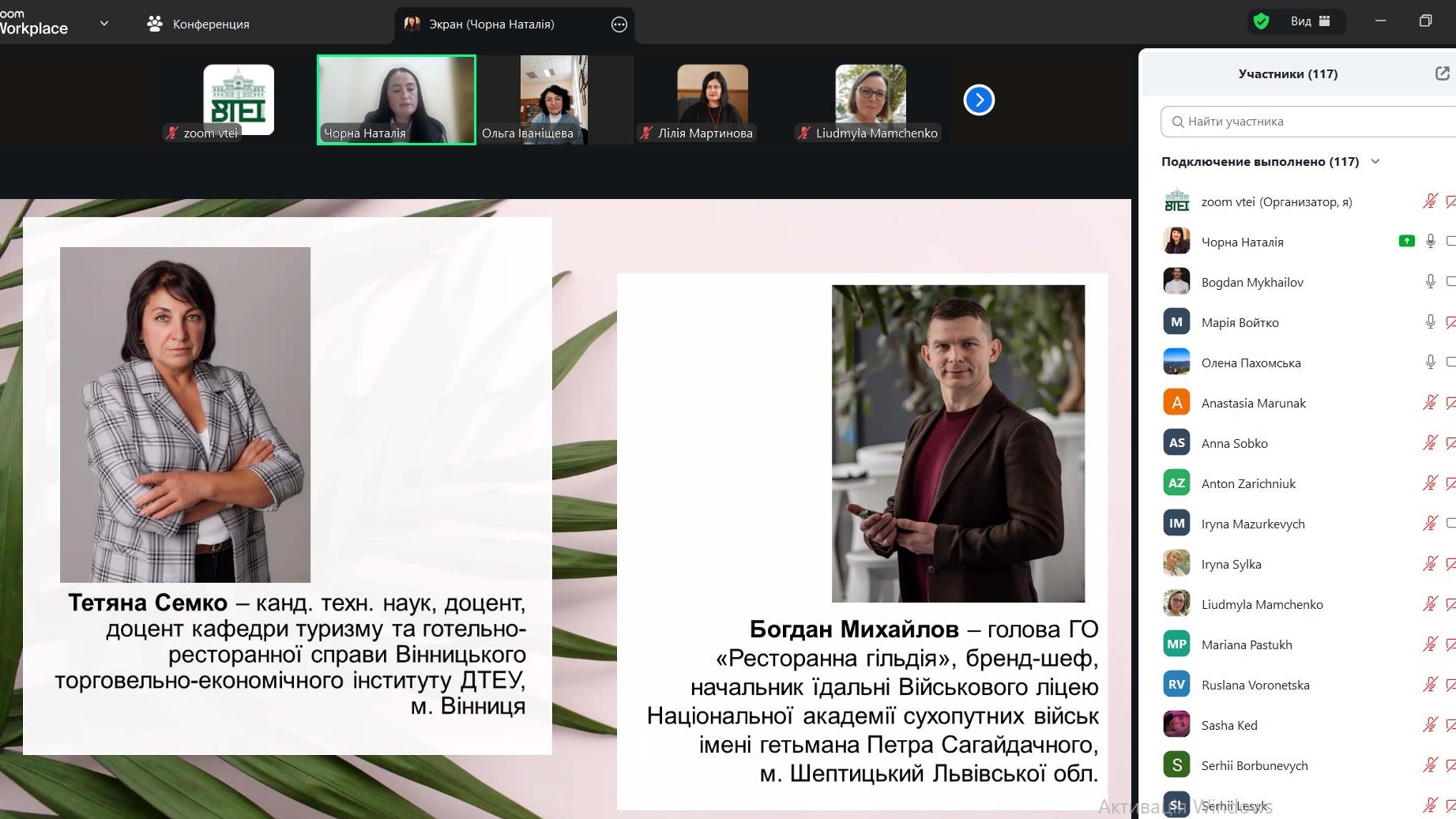Select the Экран (Чорна Наталія) tab

(491, 24)
